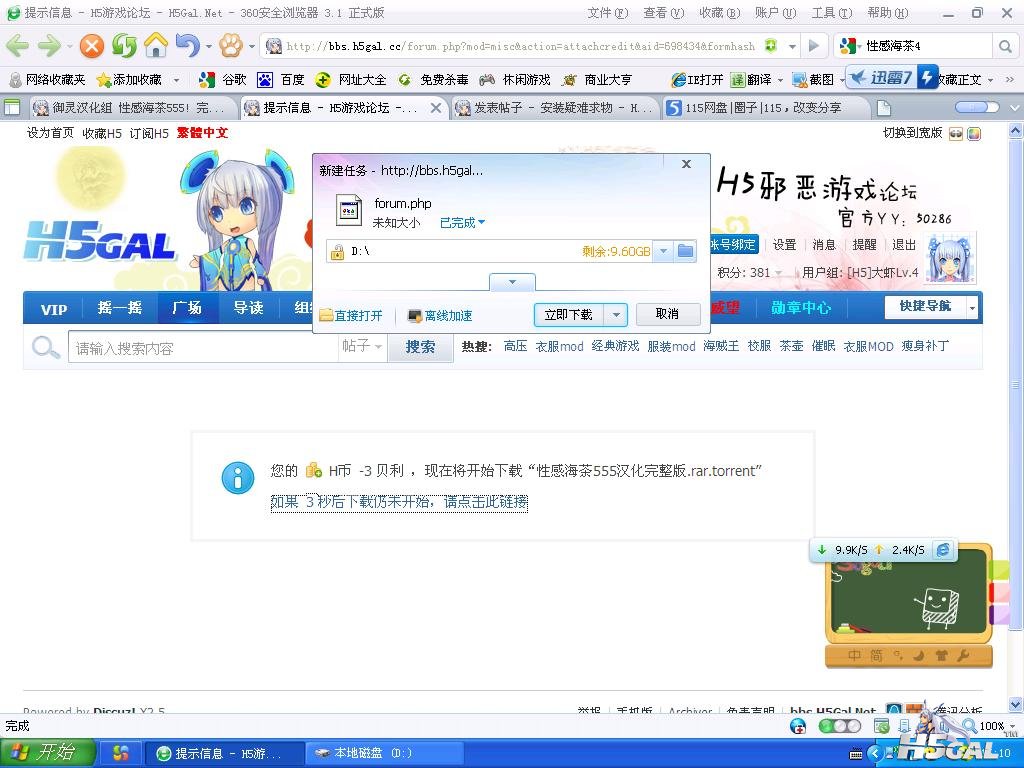
Task: Click the magnifier icon beside forum search
Action: click(46, 347)
